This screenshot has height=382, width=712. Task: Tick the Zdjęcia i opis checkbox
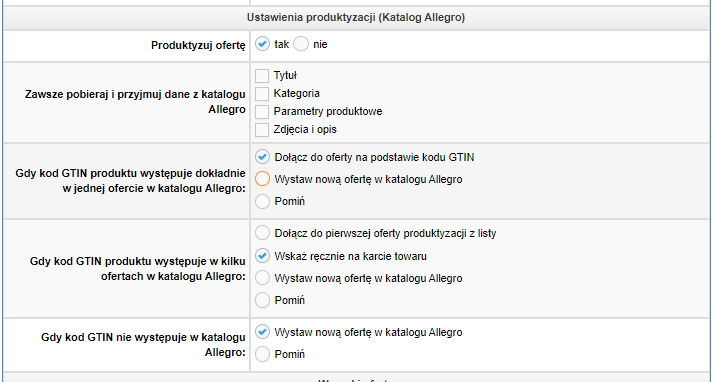coord(262,130)
